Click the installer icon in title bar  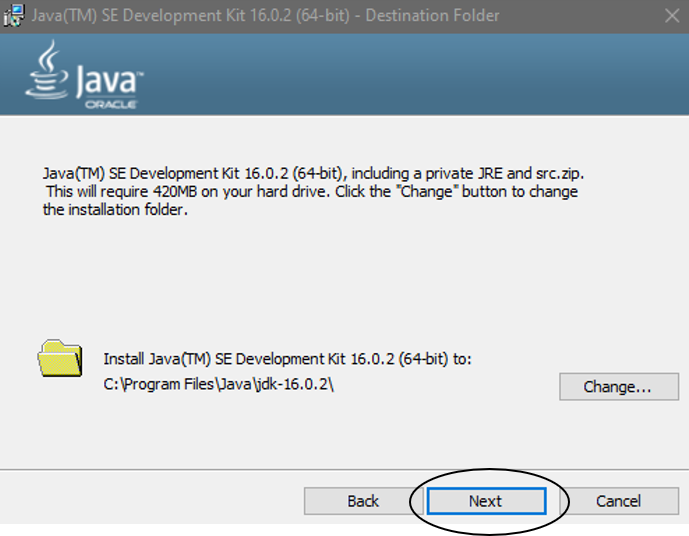tap(14, 16)
